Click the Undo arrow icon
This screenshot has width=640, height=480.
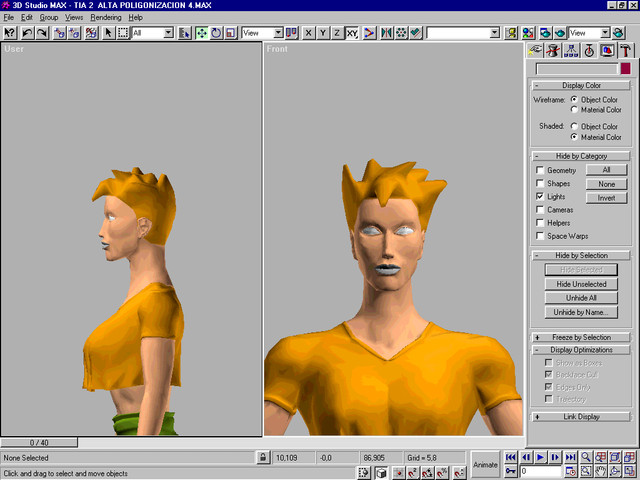(x=27, y=33)
